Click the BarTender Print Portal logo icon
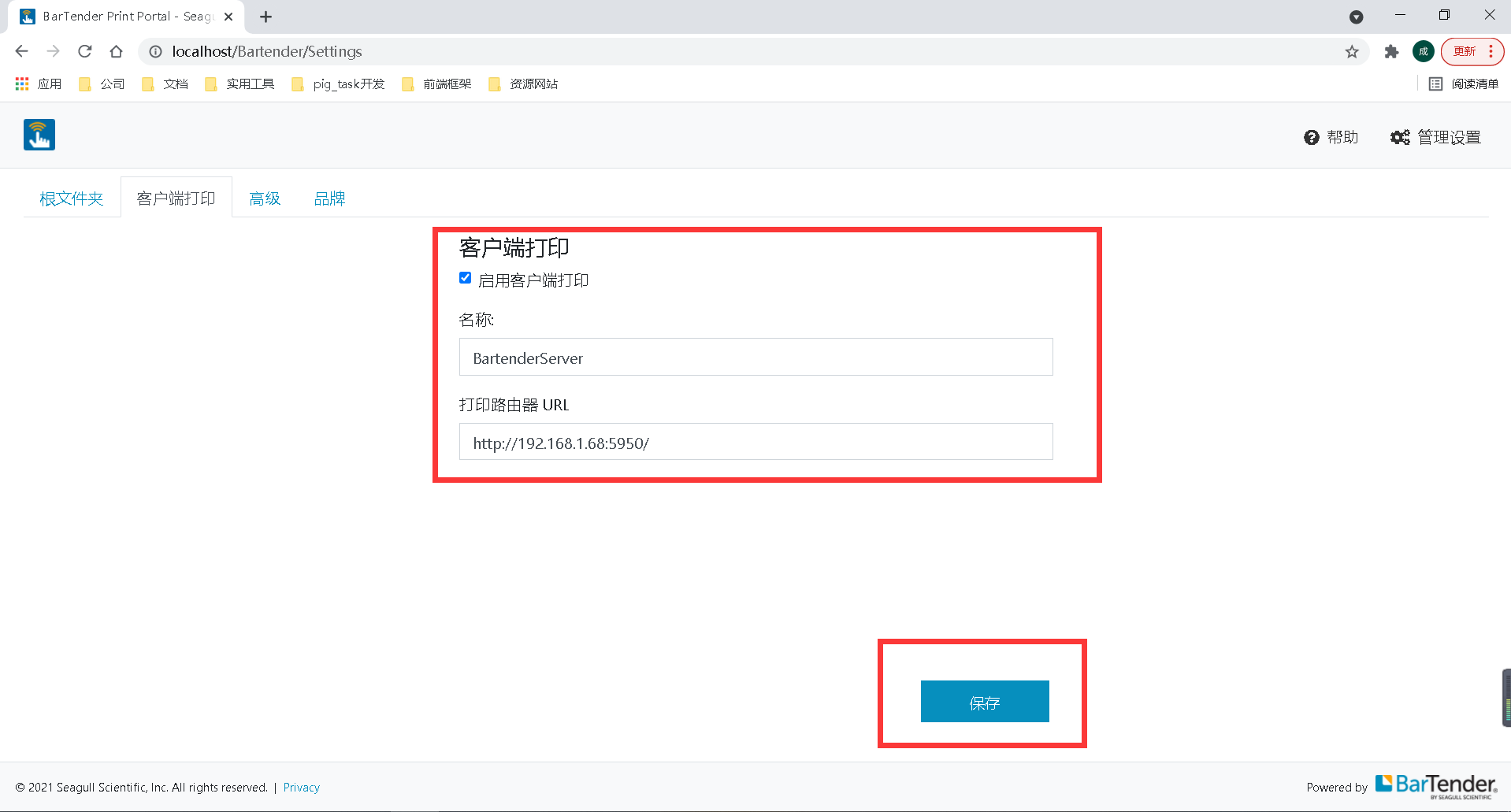 click(x=39, y=135)
